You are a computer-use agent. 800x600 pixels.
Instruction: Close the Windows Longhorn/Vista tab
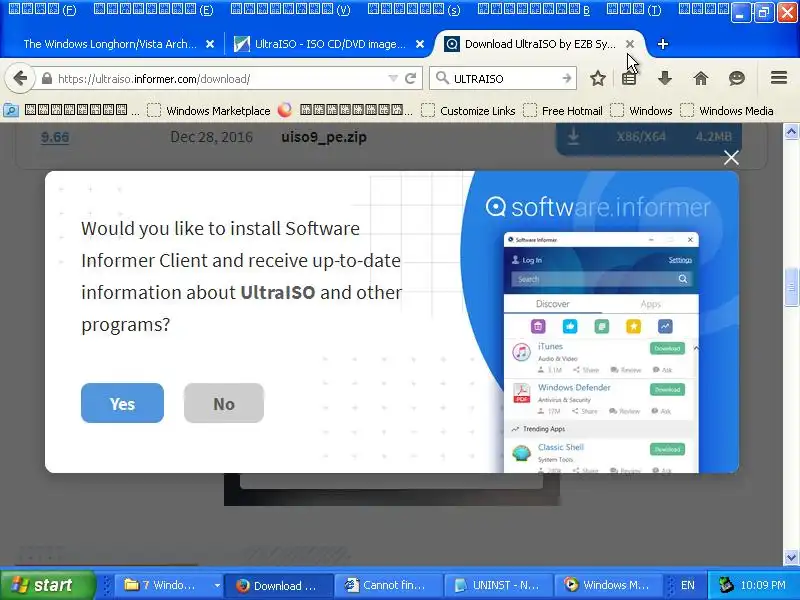click(x=210, y=44)
